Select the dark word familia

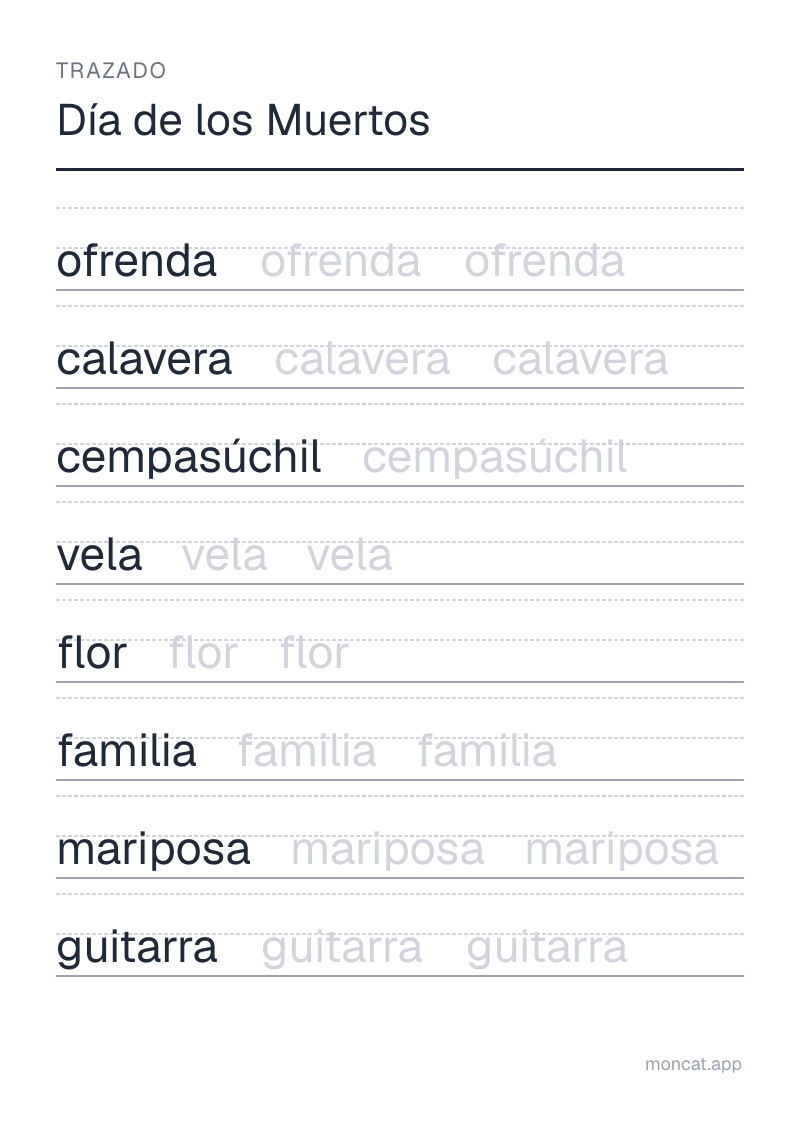[127, 752]
